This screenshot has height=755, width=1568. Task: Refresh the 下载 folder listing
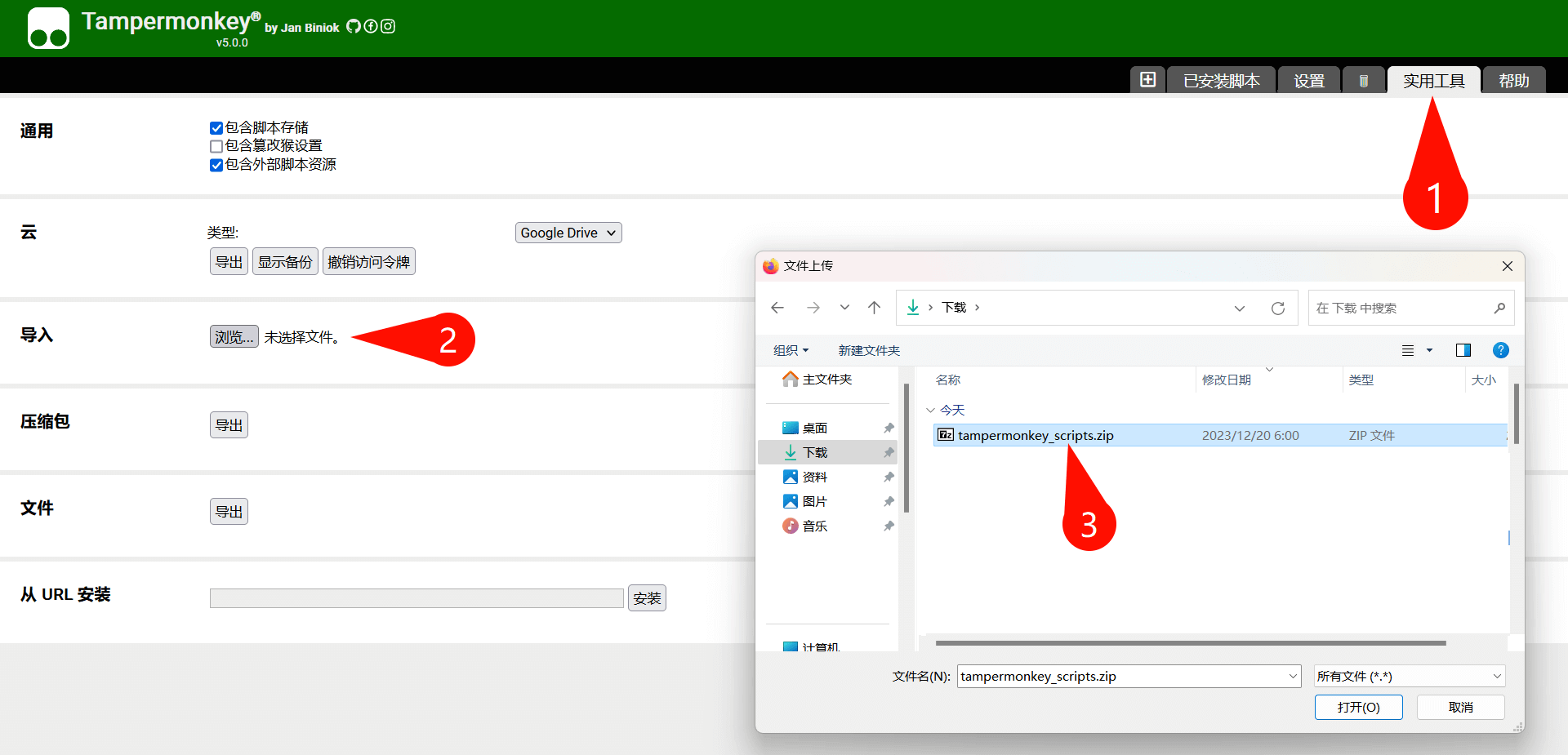pos(1278,308)
